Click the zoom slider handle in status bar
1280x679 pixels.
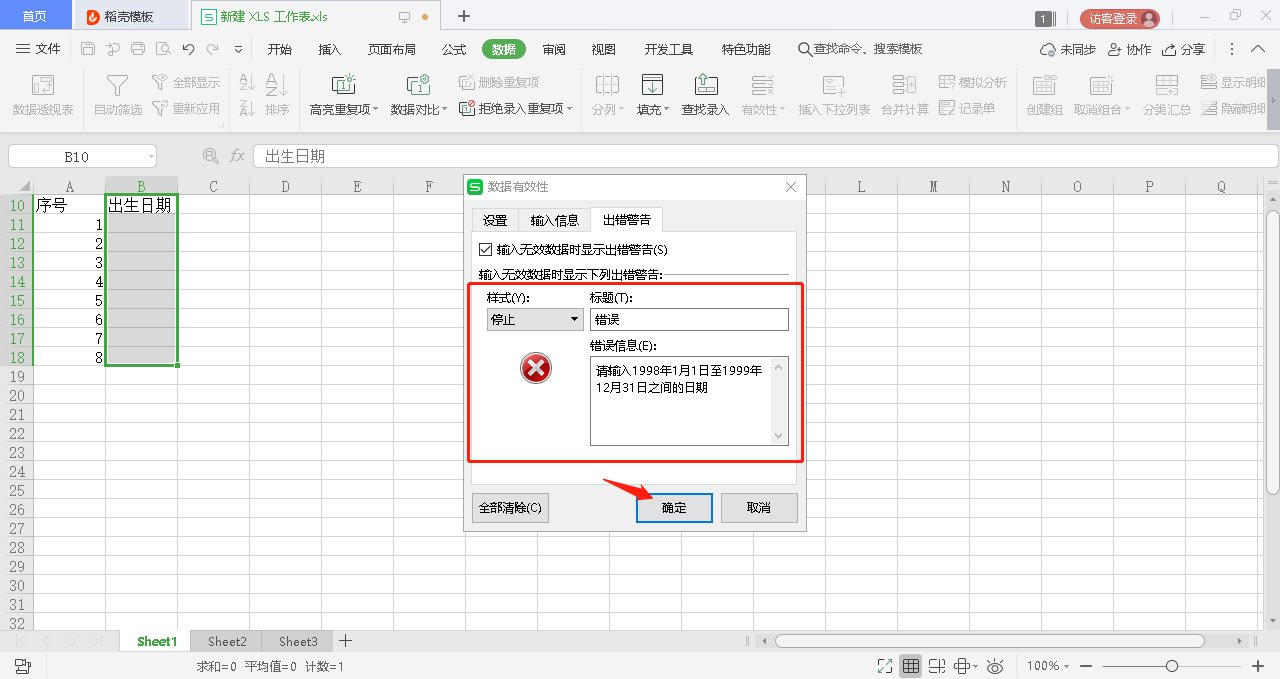tap(1171, 666)
